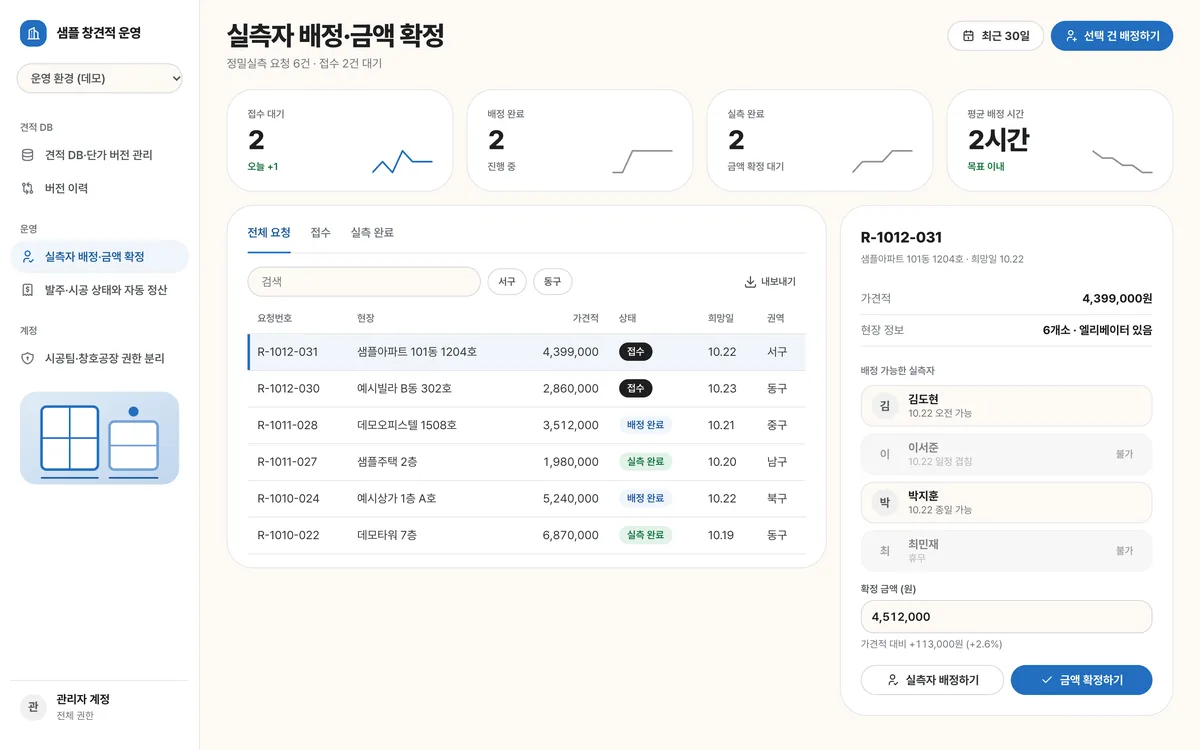Select surveyor 최민재 marked 불가
The width and height of the screenshot is (1200, 750).
pyautogui.click(x=1006, y=550)
